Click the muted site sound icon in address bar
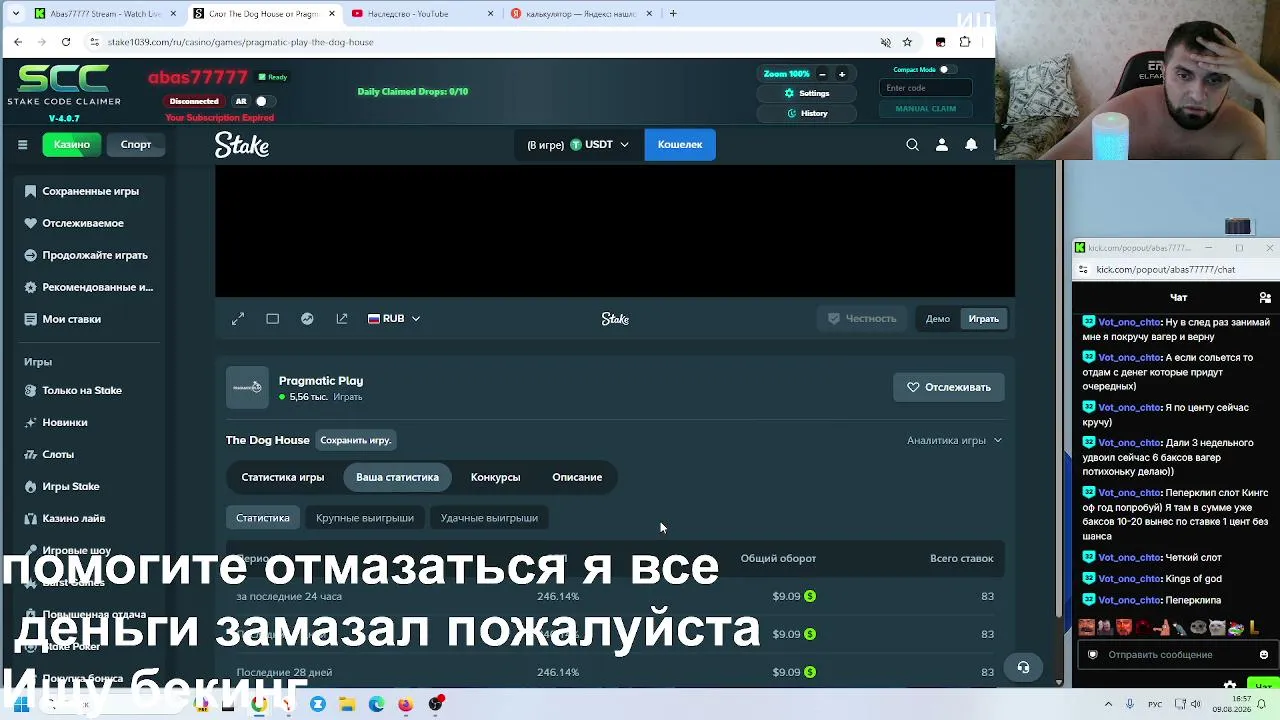The image size is (1280, 720). [x=885, y=42]
